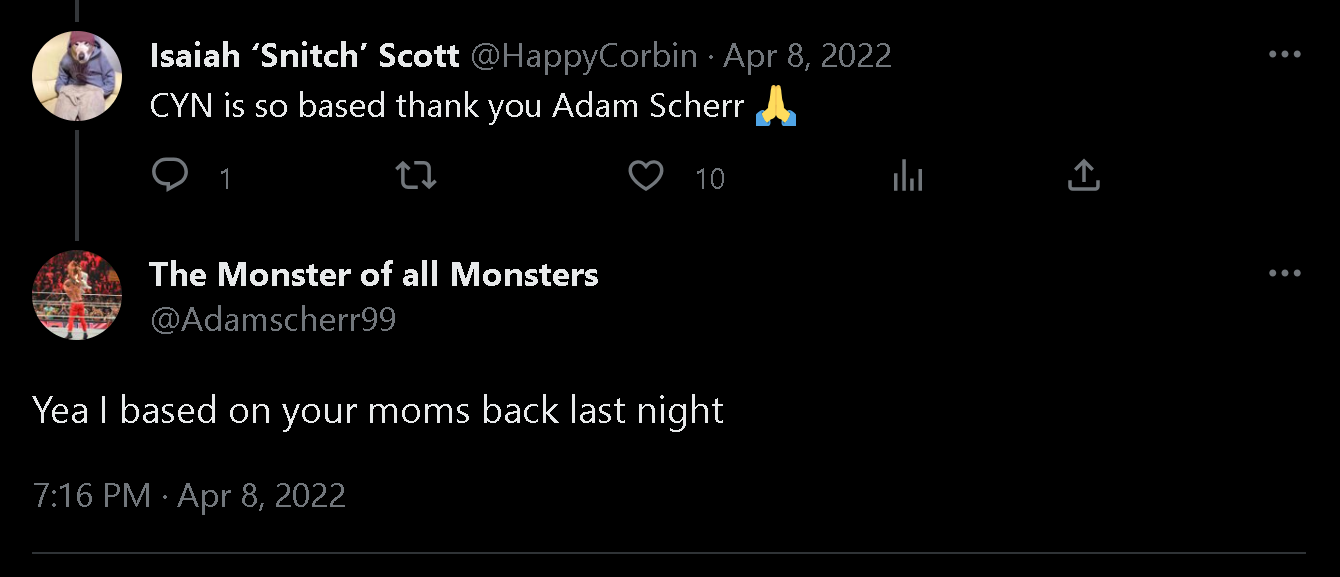
Task: Open The Monster of all Monsters avatar
Action: [77, 295]
